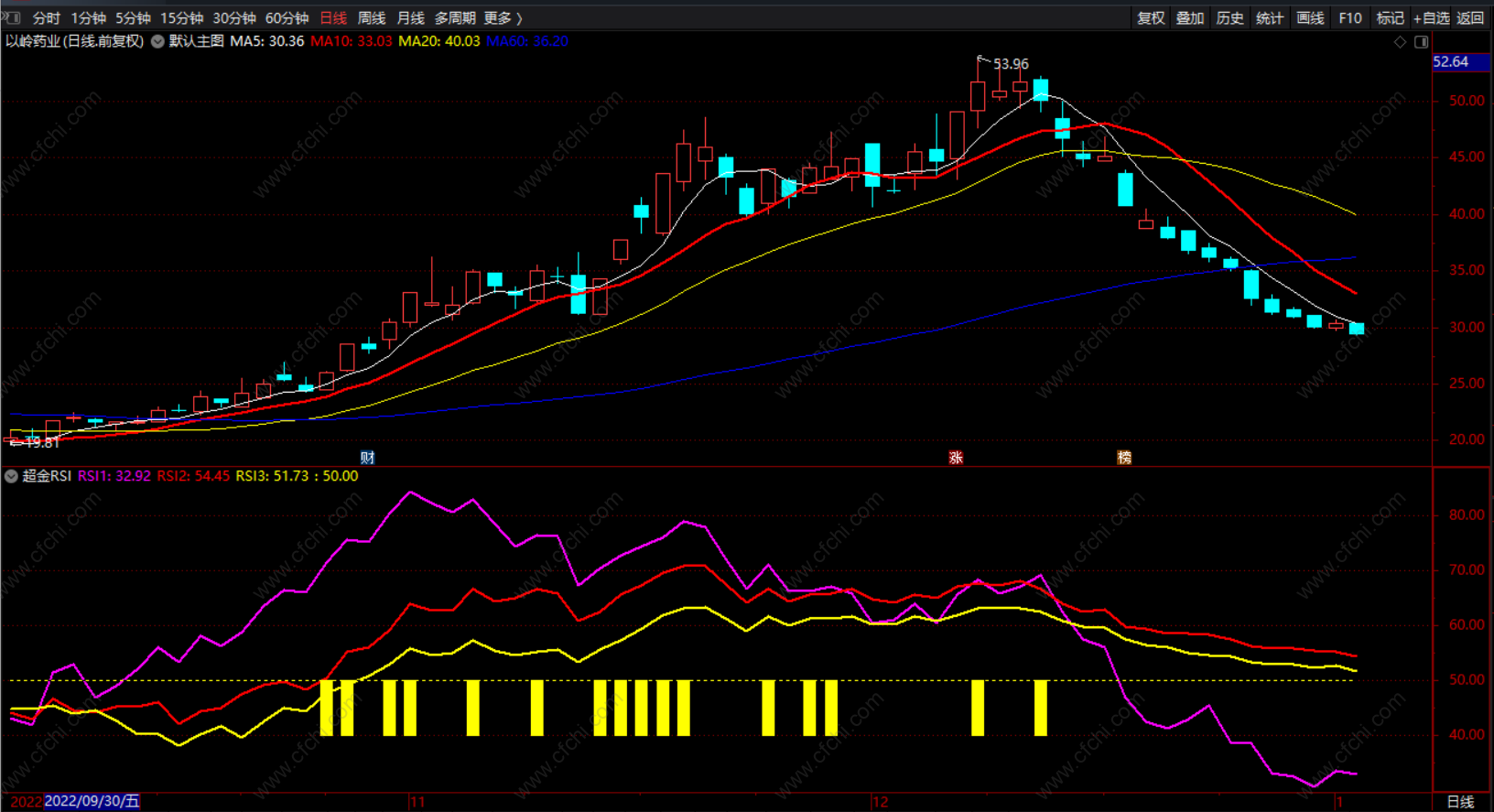Viewport: 1494px width, 812px height.
Task: Click the 涨 event marker on the chart
Action: coord(956,458)
